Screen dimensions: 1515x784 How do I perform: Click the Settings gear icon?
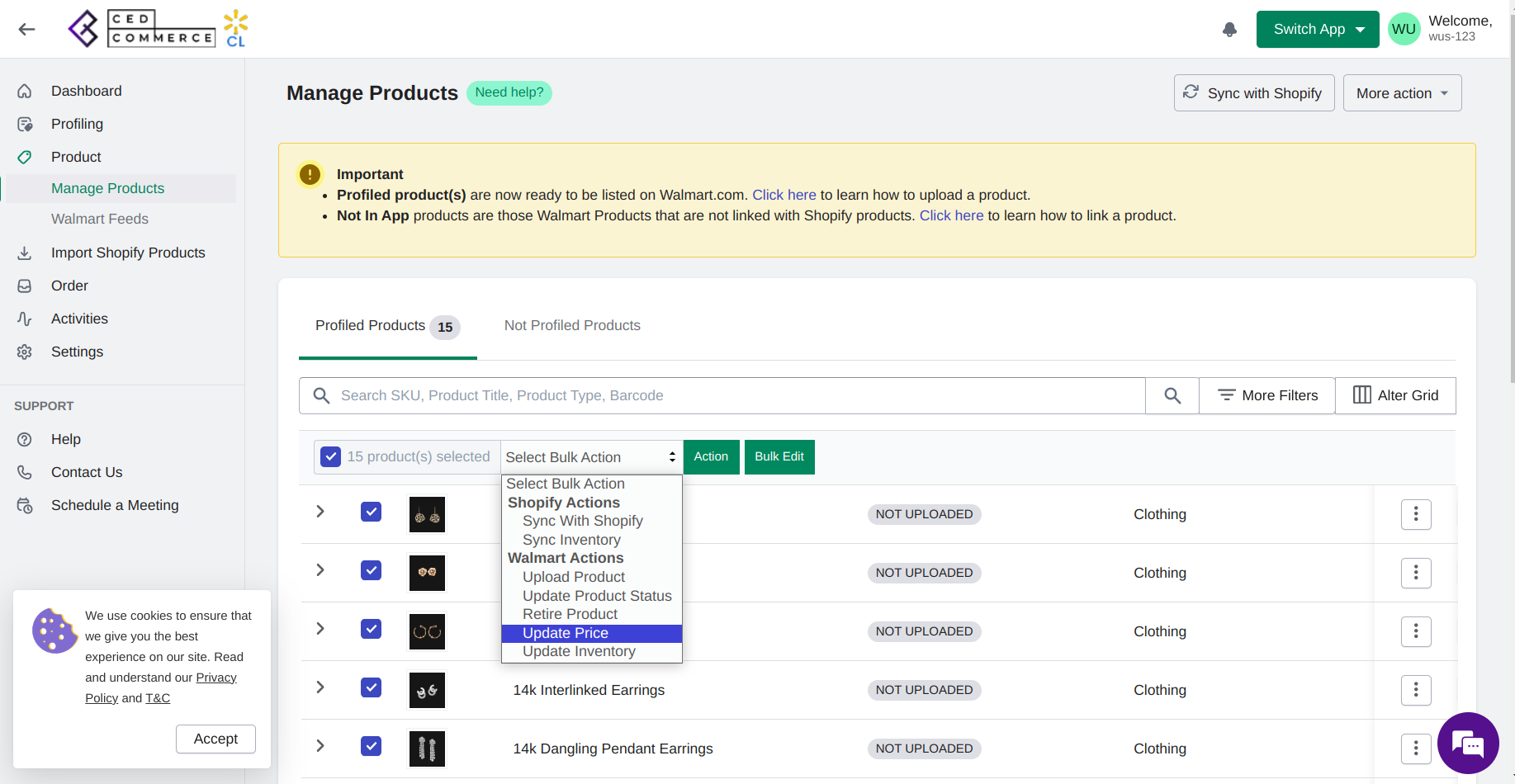(x=25, y=352)
